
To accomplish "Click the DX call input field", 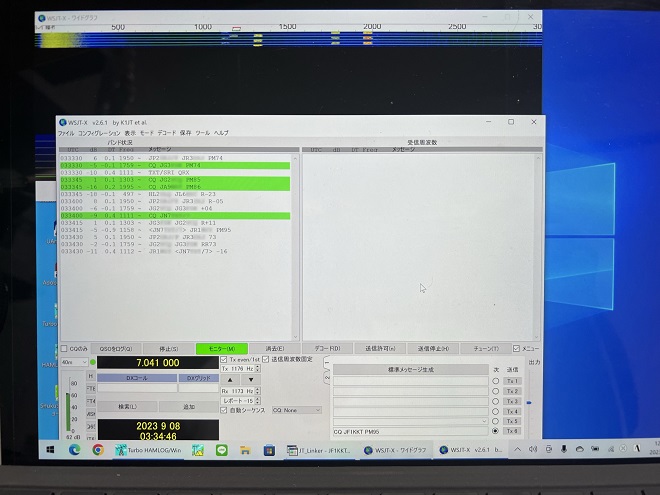I will point(137,388).
